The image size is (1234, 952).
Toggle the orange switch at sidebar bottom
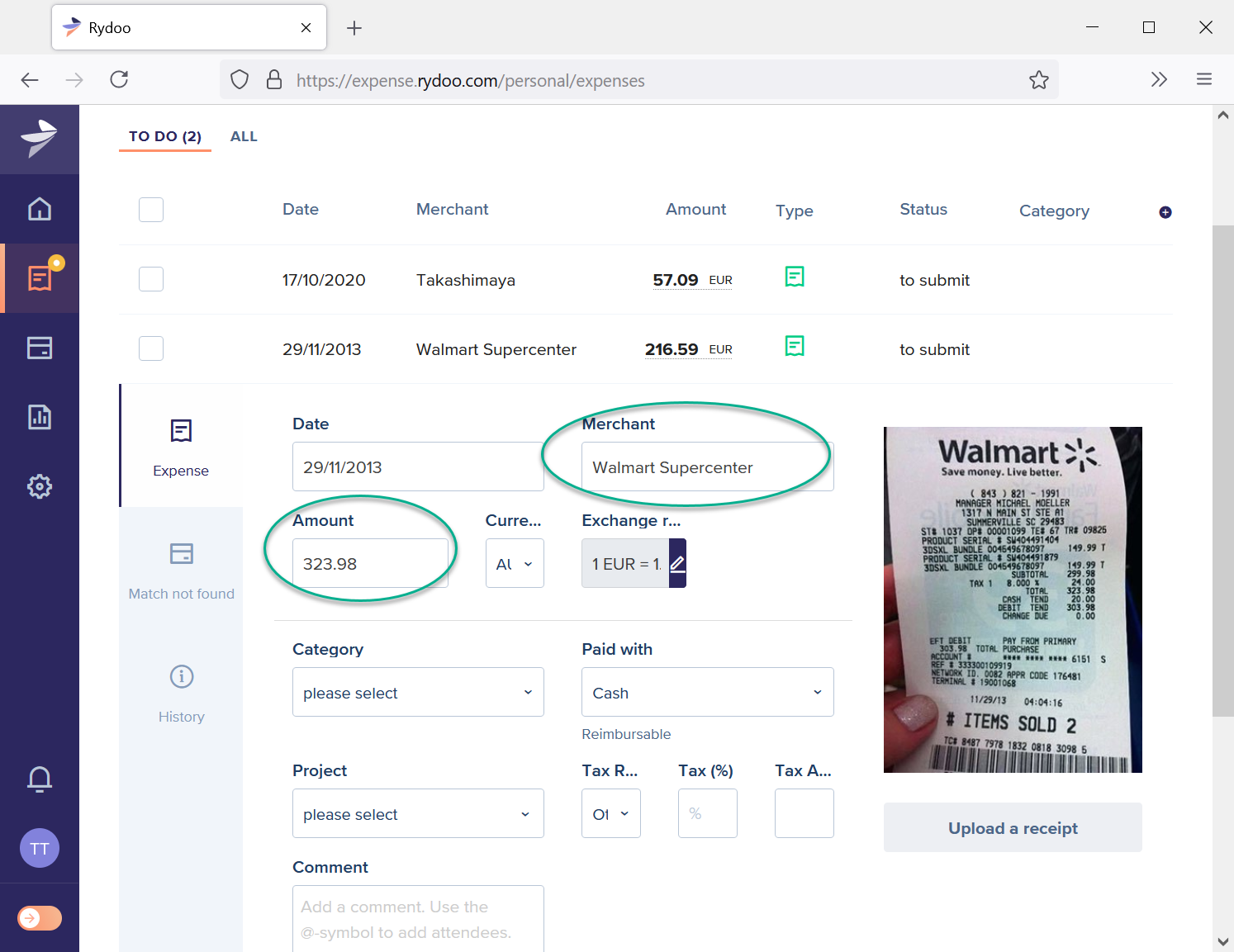[x=40, y=918]
